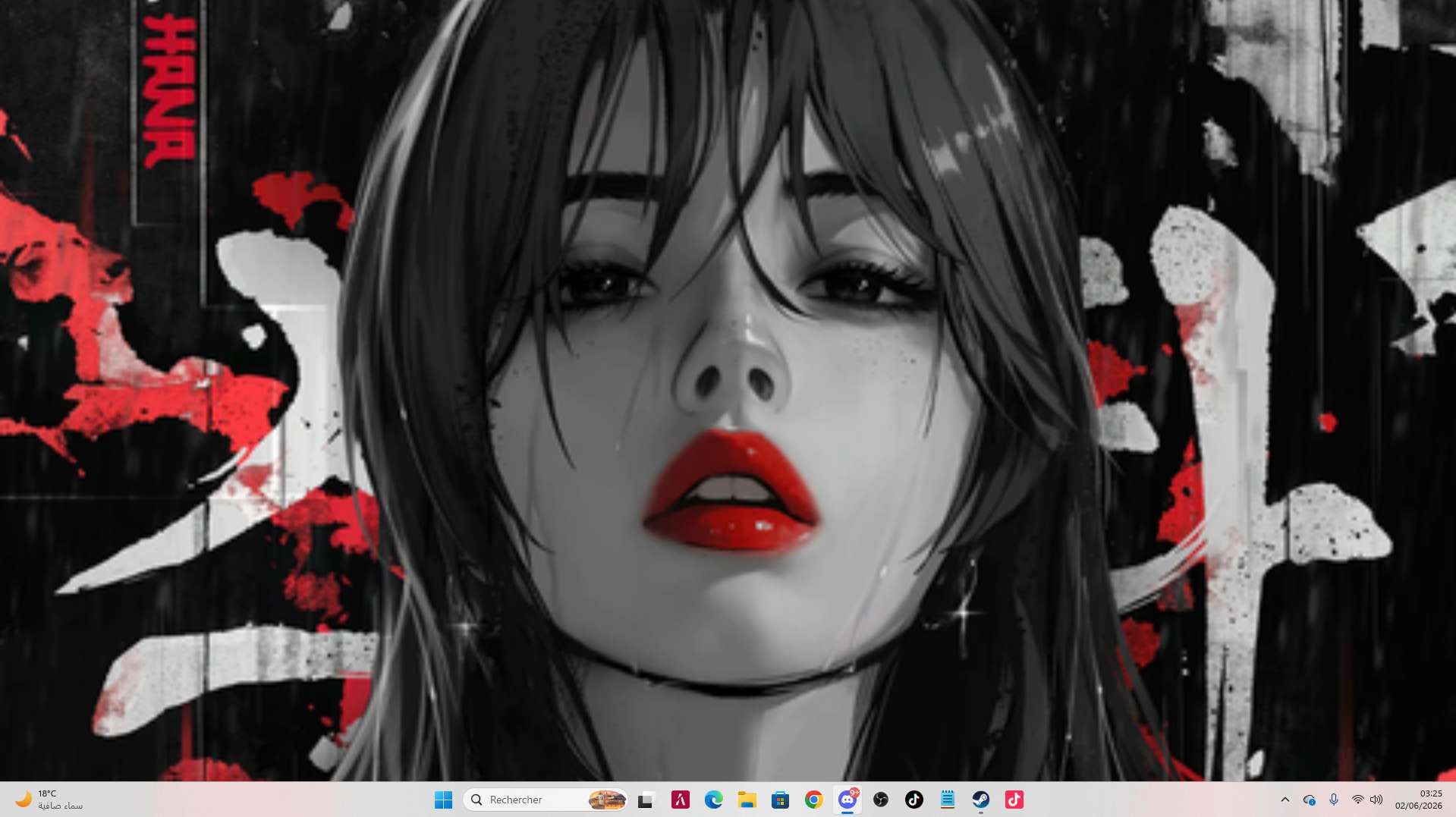The image size is (1456, 817).
Task: Click the Rechercher search box
Action: 545,800
